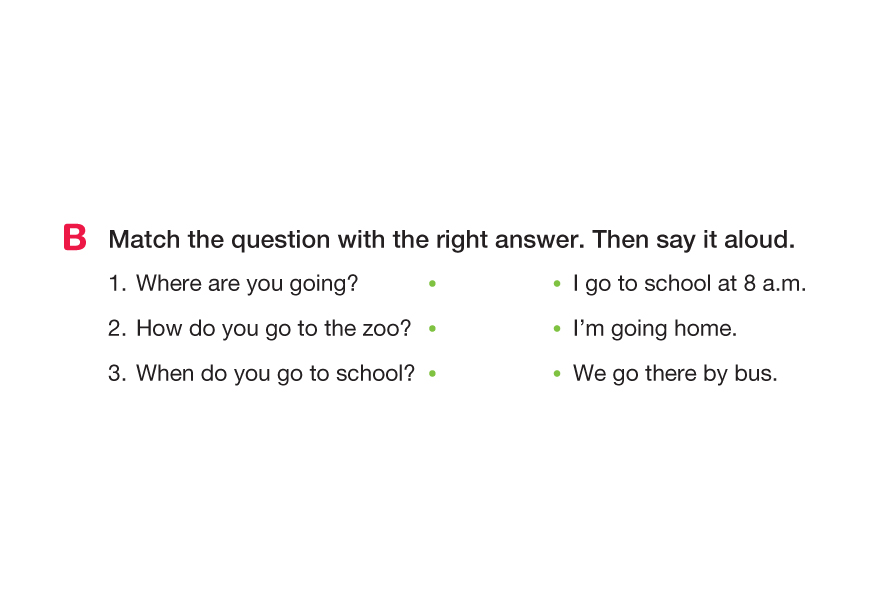
Task: Select the question "When do you go to school?"
Action: (x=275, y=374)
